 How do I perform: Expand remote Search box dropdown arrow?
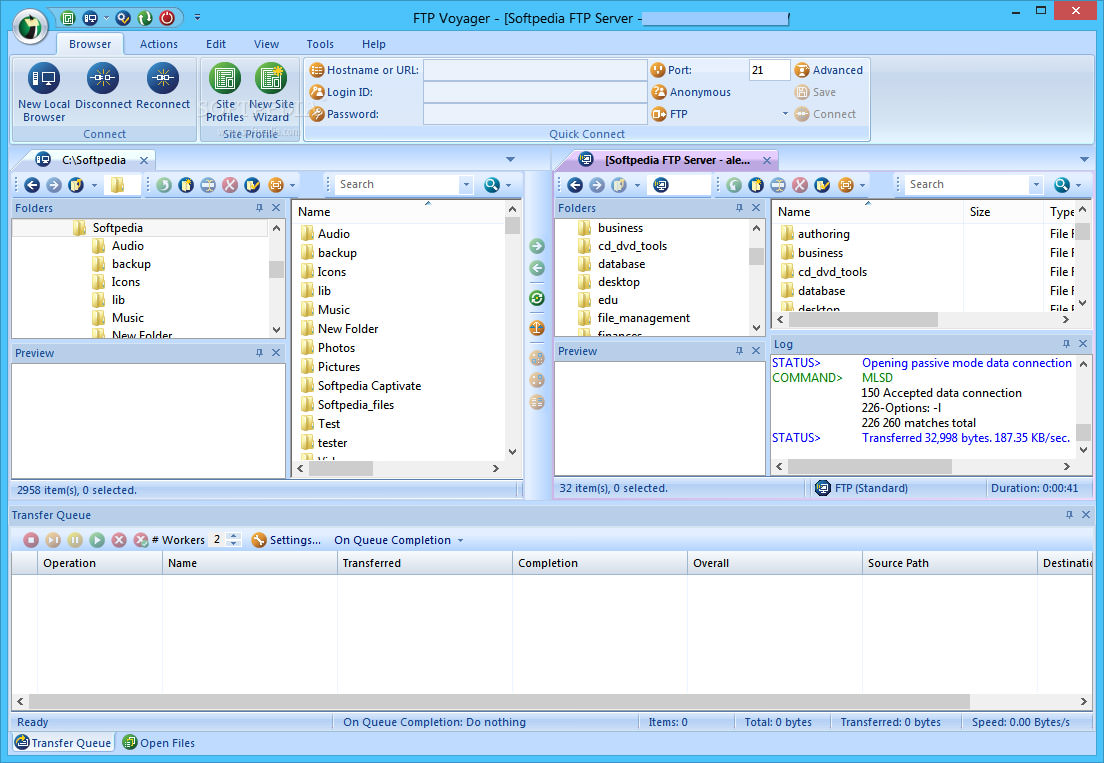pos(1036,185)
